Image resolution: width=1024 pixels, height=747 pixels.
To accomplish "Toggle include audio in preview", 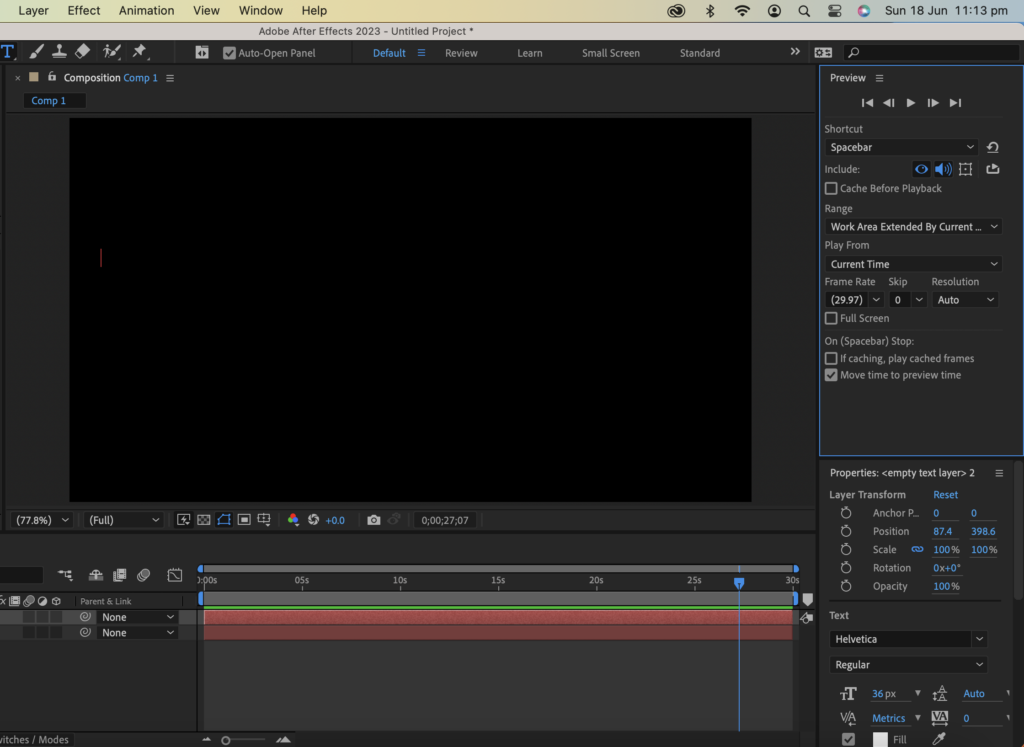I will coord(943,169).
